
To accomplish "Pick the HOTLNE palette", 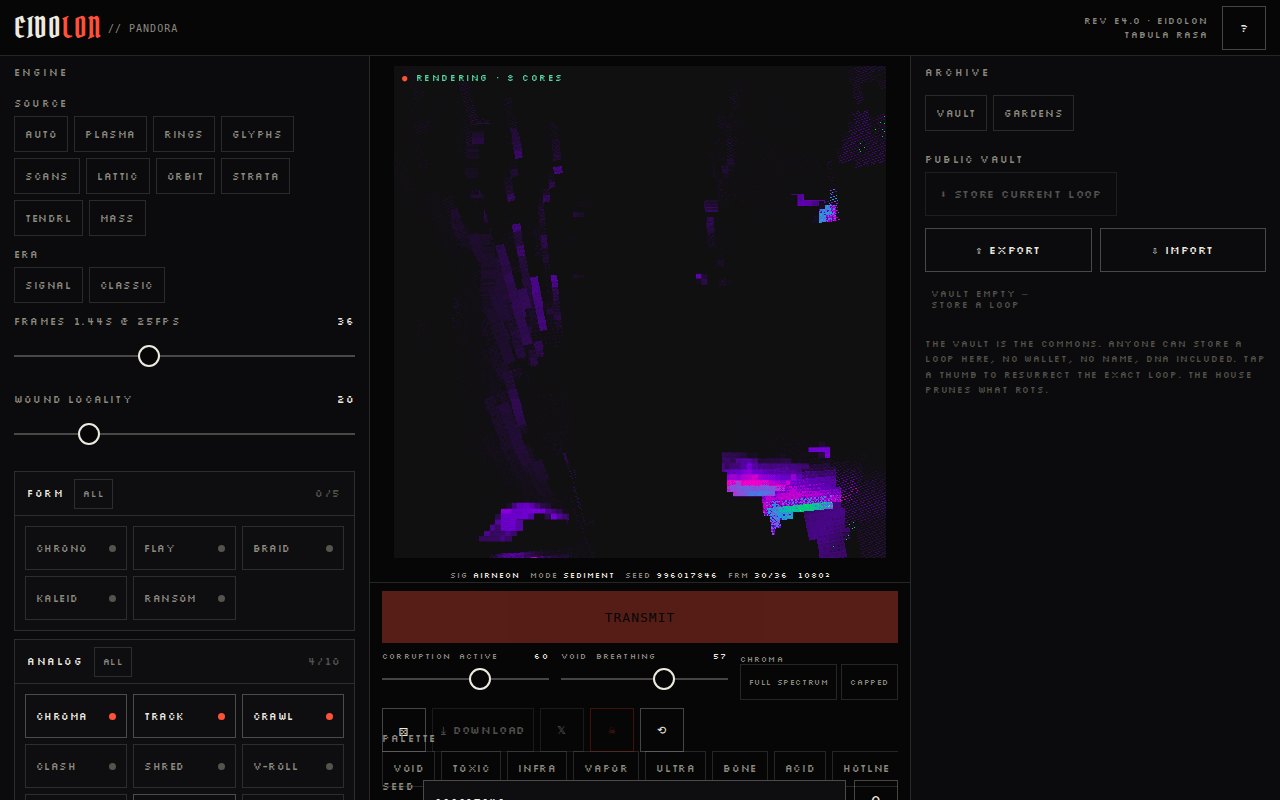I will [x=866, y=768].
